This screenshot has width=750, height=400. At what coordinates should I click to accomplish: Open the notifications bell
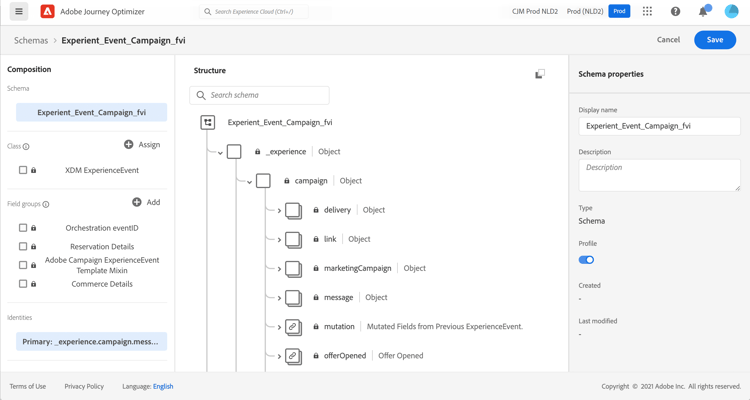point(703,12)
